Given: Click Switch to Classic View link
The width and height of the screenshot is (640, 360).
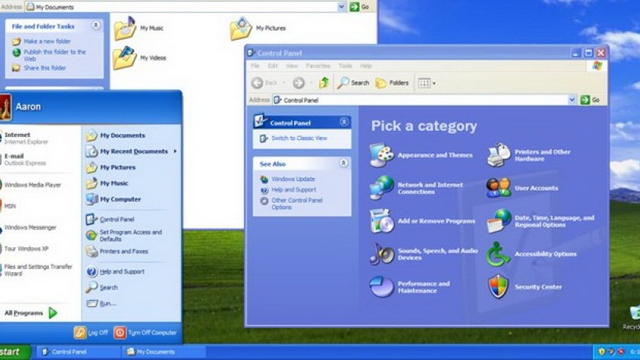Looking at the screenshot, I should tap(299, 138).
